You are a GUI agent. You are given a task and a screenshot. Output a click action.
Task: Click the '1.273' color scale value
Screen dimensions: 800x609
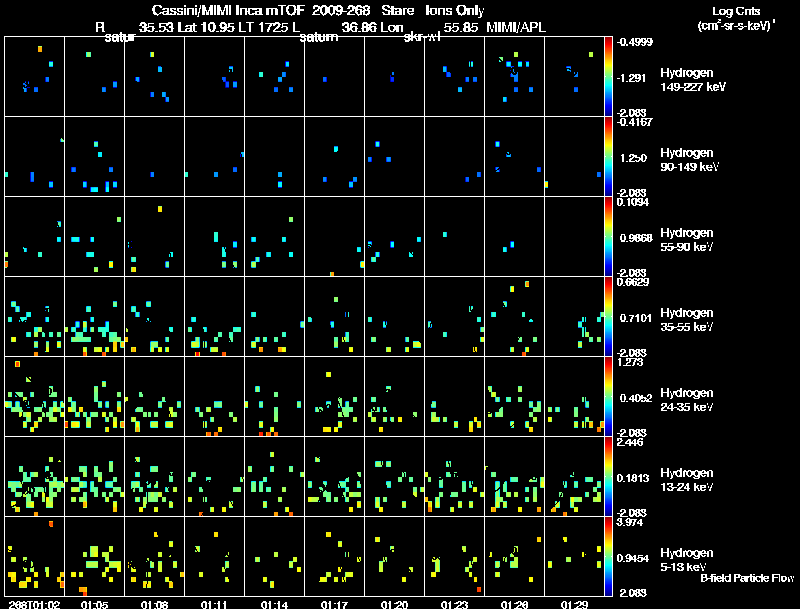click(x=630, y=362)
